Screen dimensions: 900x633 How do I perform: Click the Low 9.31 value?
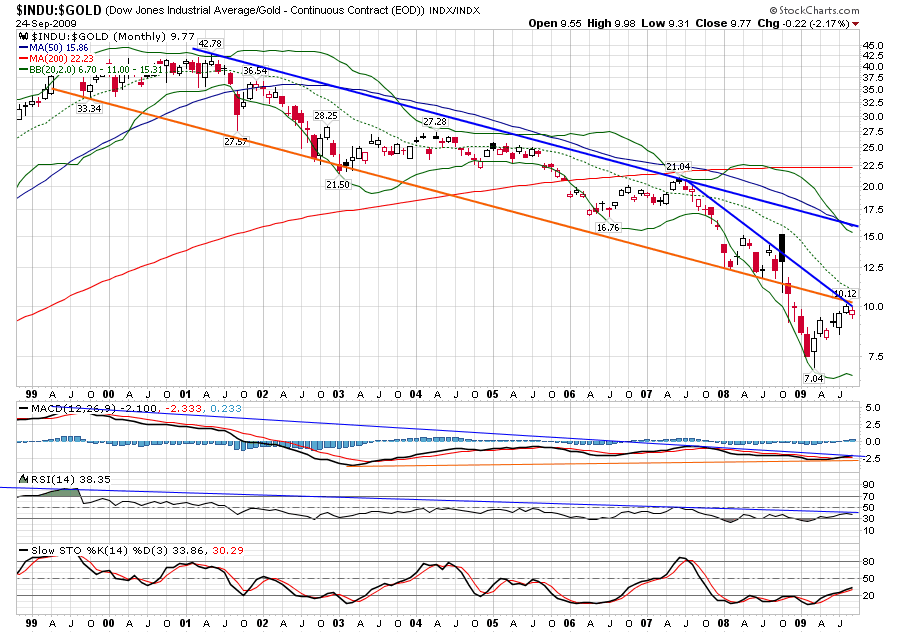[665, 24]
